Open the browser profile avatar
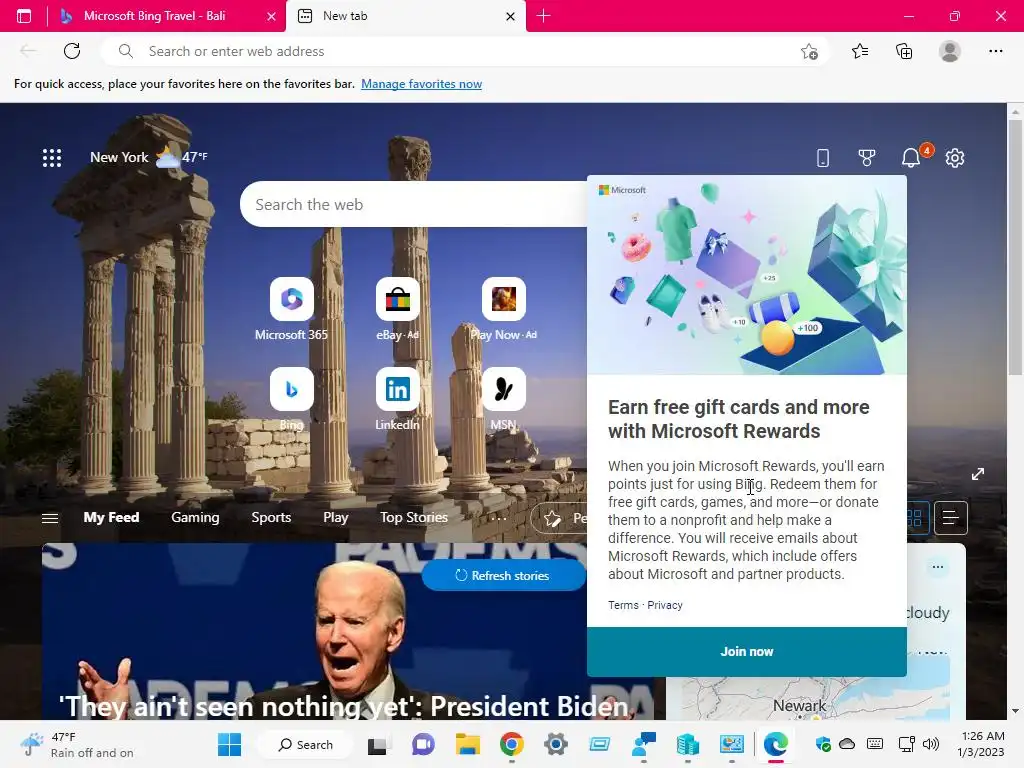The height and width of the screenshot is (768, 1024). (x=950, y=51)
